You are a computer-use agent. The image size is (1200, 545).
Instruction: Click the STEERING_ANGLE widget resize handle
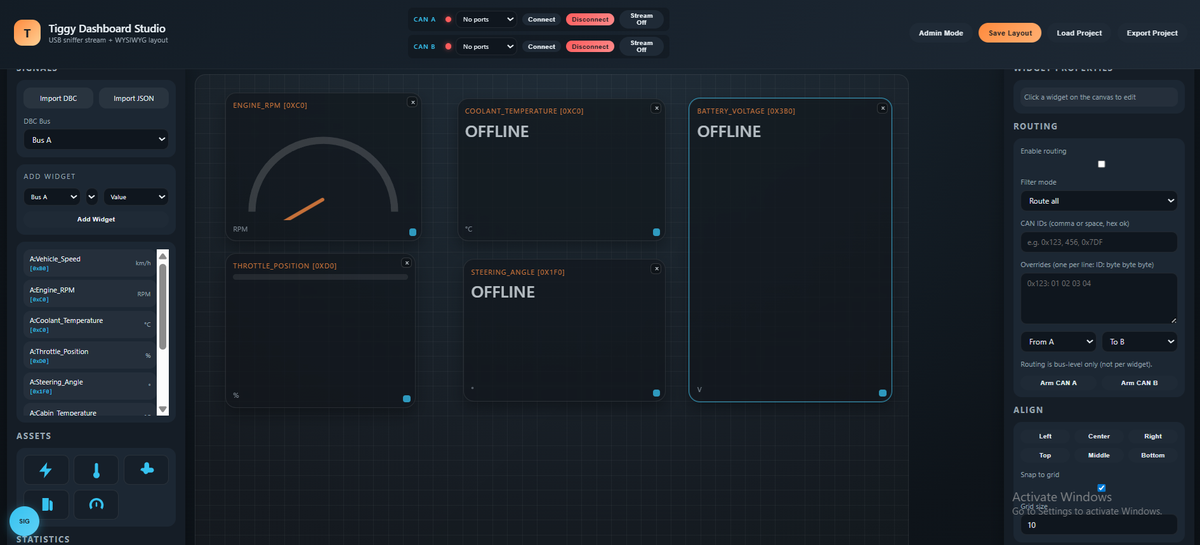(656, 393)
